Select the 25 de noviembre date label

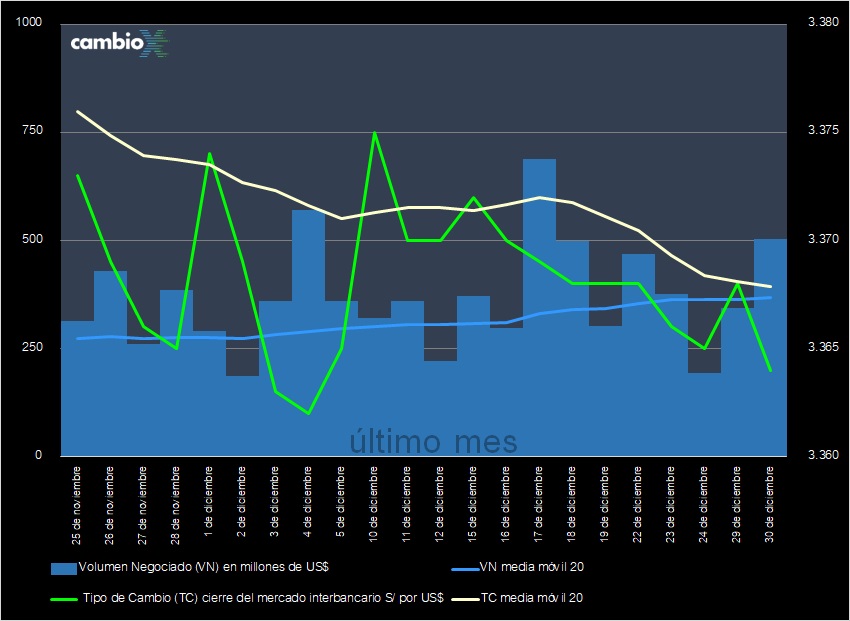77,505
